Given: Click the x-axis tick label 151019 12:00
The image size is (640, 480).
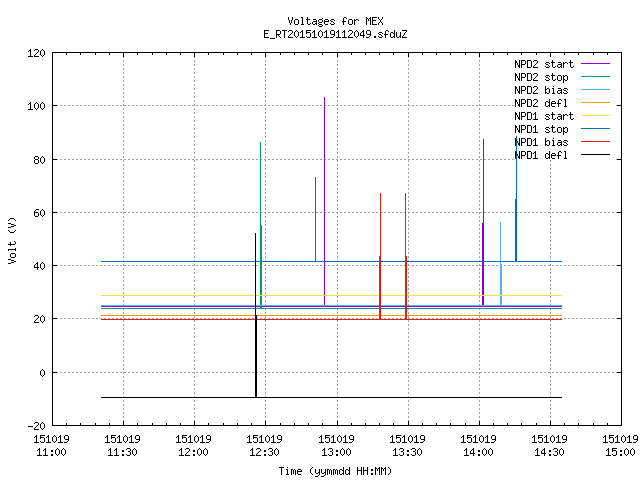Looking at the screenshot, I should click(193, 446).
